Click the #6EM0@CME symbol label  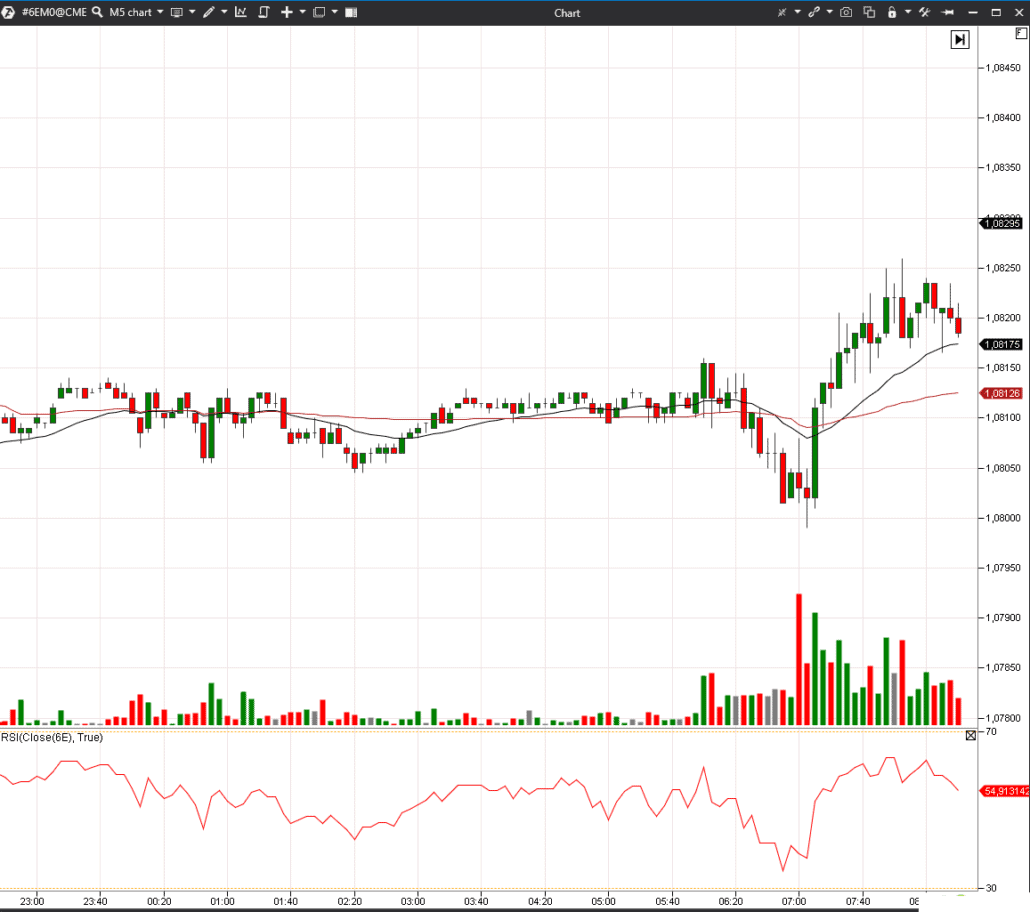coord(55,13)
